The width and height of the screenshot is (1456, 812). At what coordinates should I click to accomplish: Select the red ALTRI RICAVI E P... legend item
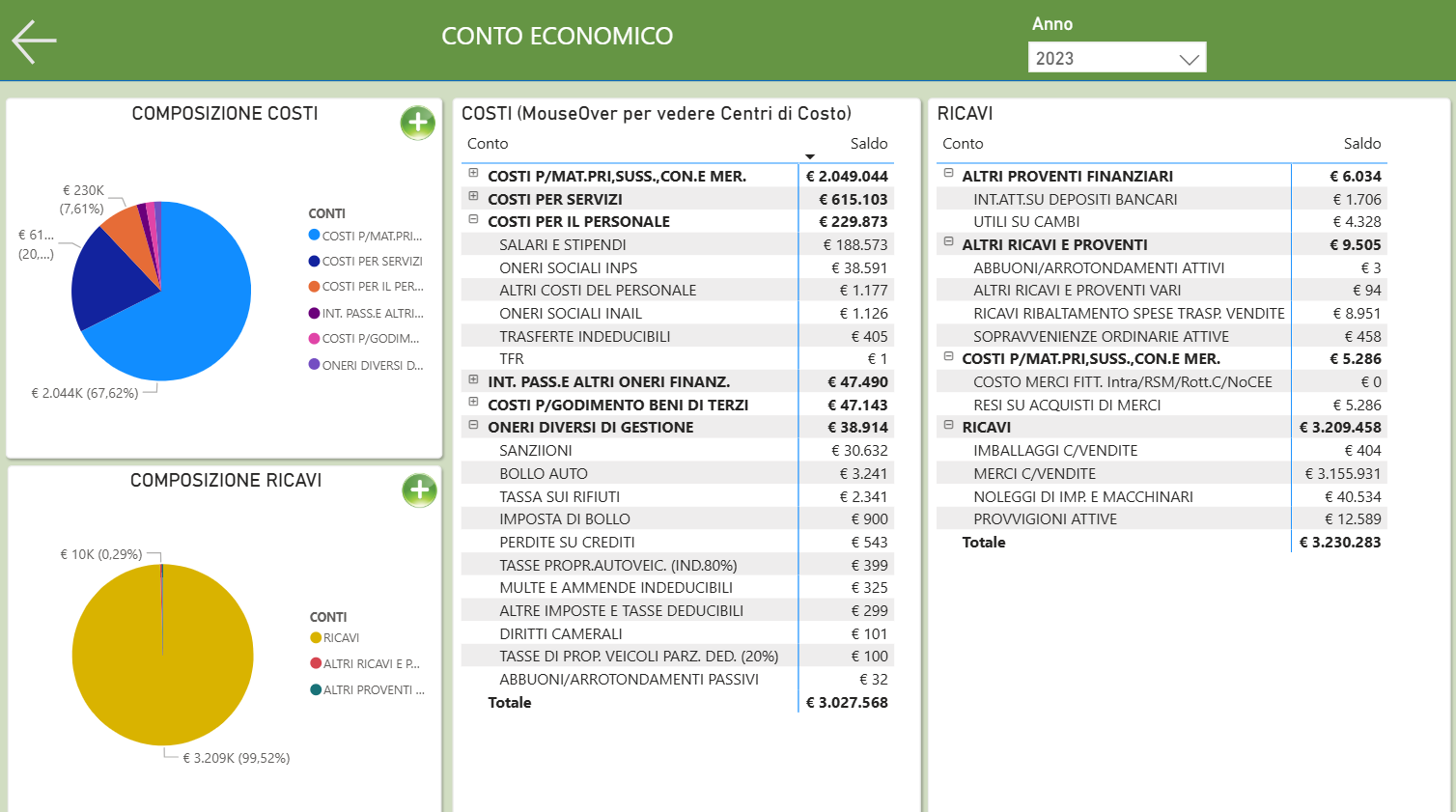365,664
